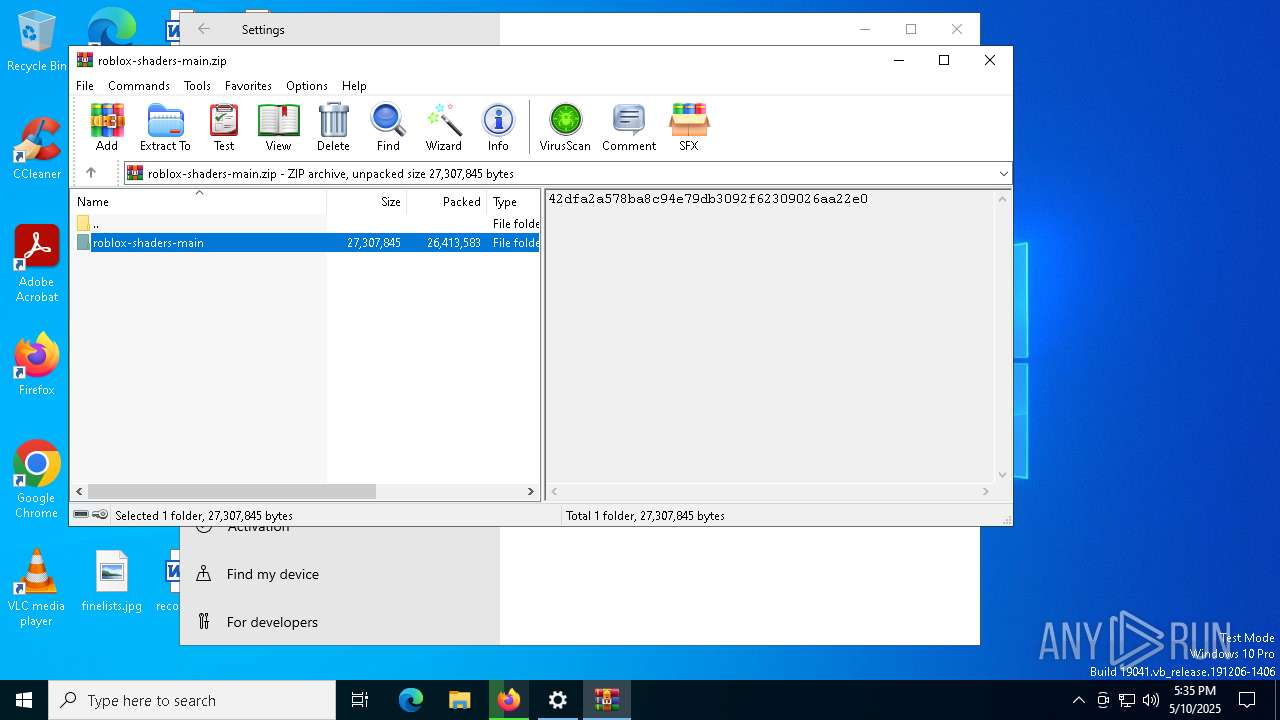Open the Help menu
Viewport: 1280px width, 720px height.
354,86
